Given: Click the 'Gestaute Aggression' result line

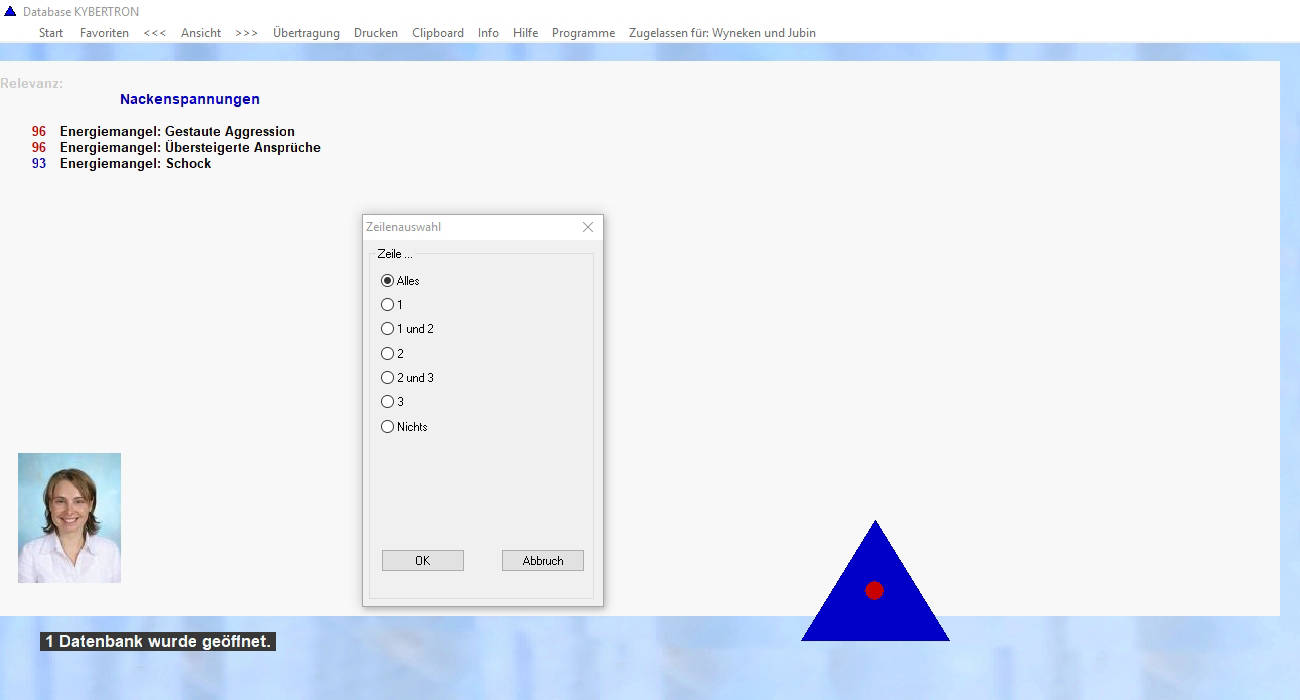Looking at the screenshot, I should pos(177,132).
